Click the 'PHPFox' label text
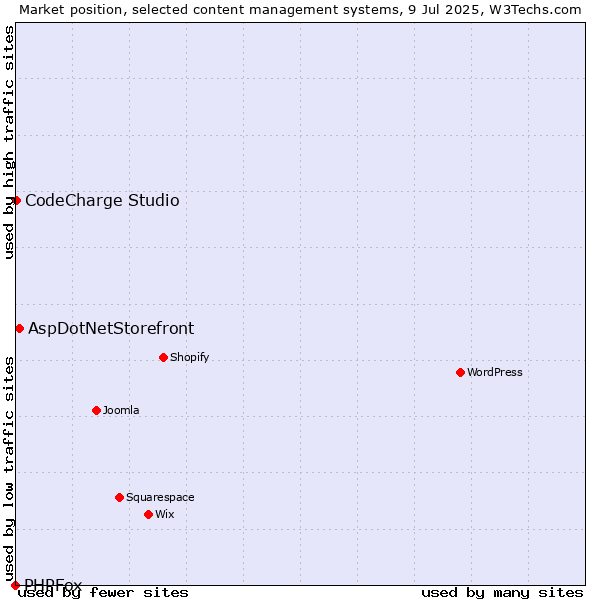The image size is (600, 600). 53,584
